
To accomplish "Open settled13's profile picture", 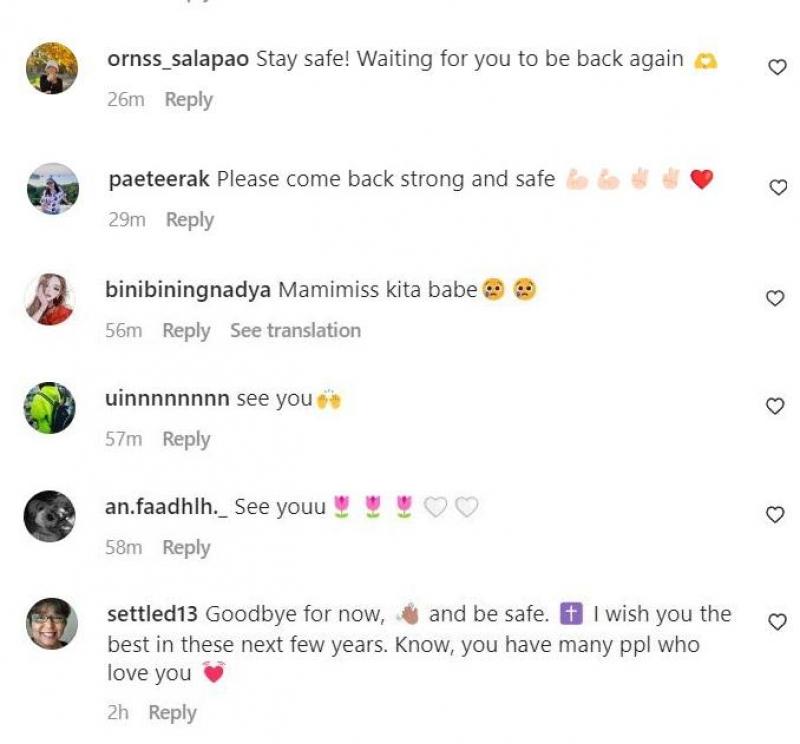I will (52, 623).
